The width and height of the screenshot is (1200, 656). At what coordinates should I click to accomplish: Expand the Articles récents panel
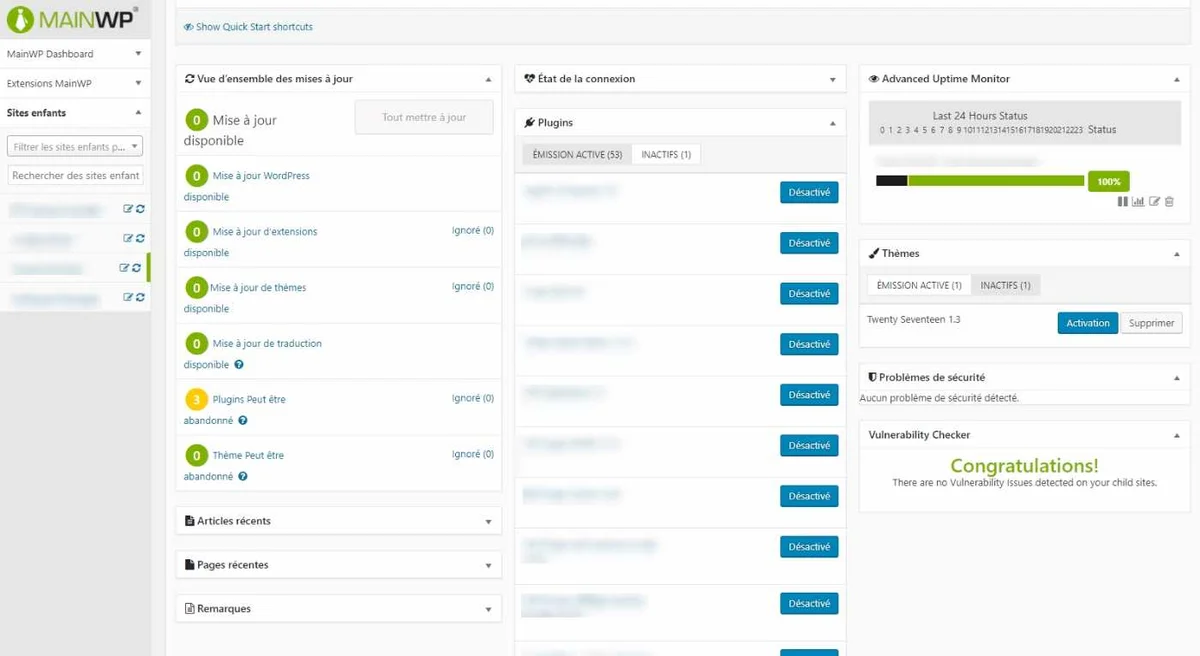488,521
